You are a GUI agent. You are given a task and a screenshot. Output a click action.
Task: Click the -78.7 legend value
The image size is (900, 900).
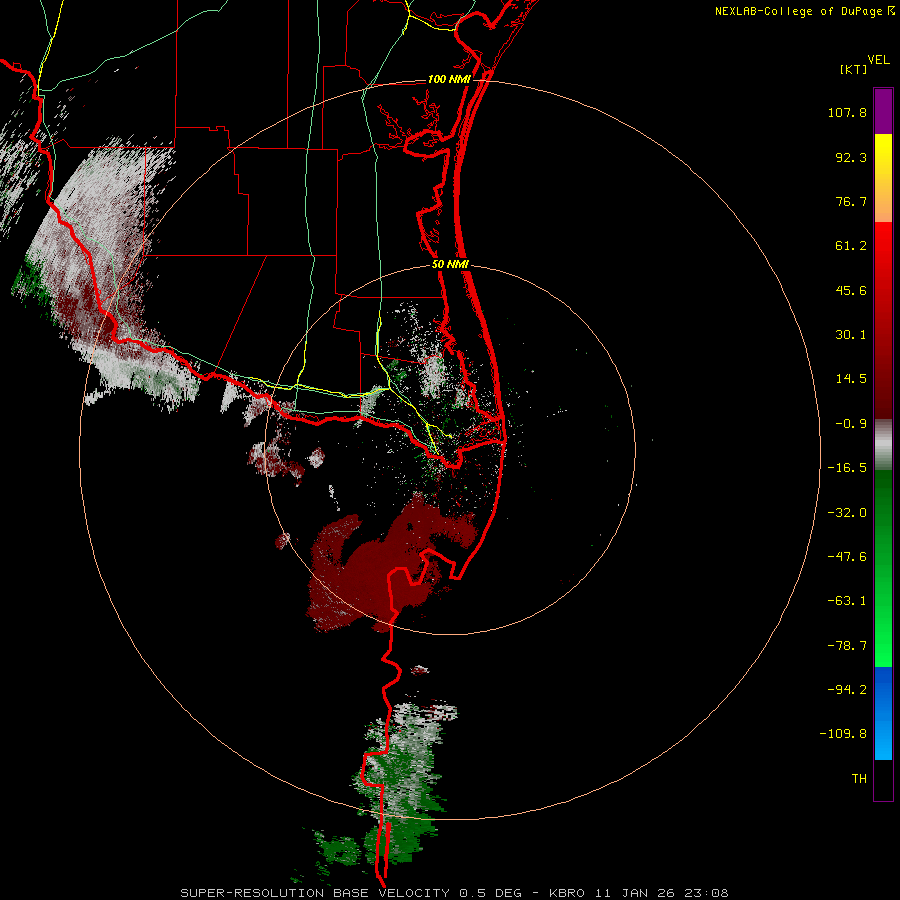pos(847,646)
